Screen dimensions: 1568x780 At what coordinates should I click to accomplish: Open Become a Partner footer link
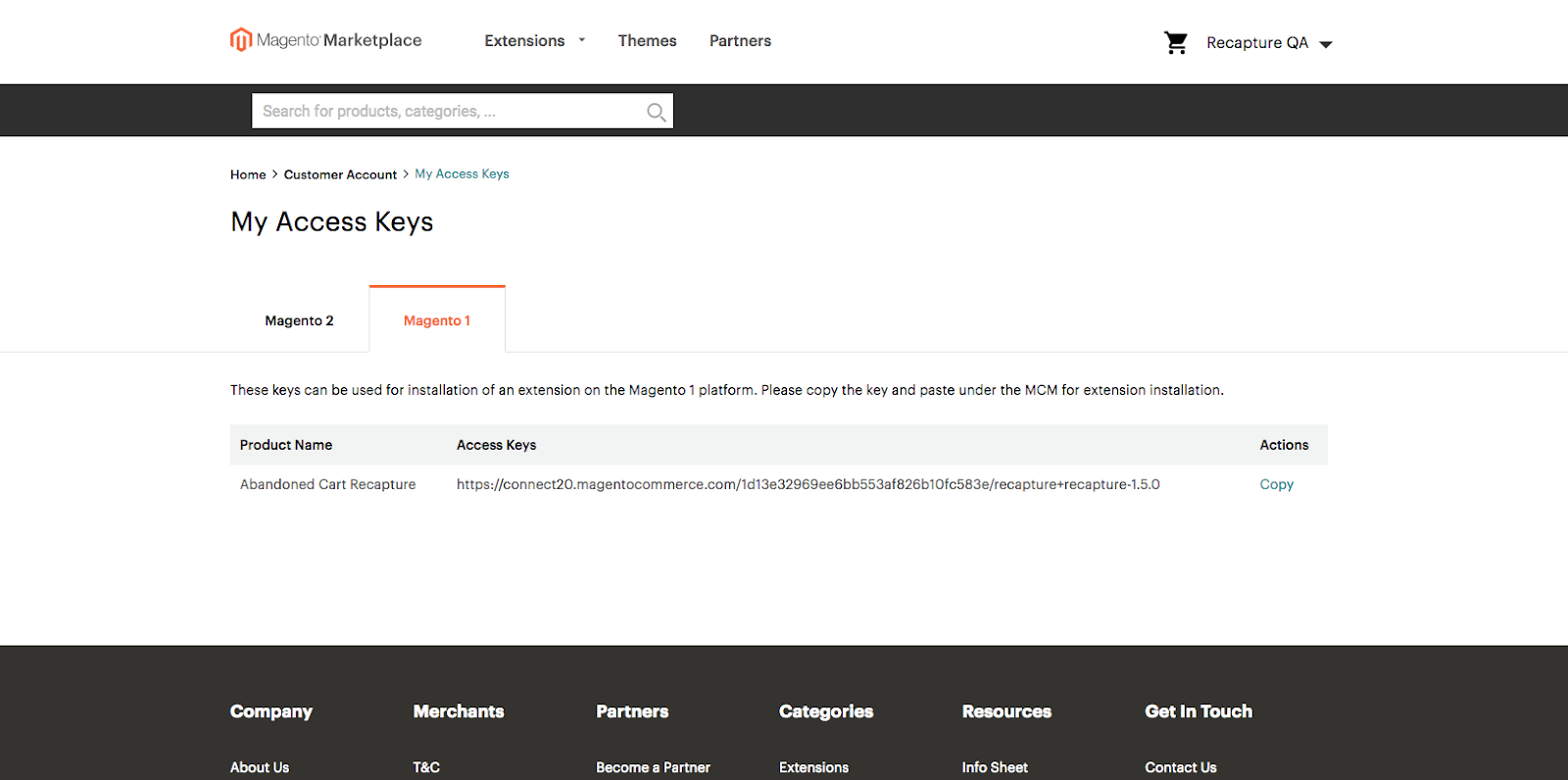pyautogui.click(x=653, y=767)
